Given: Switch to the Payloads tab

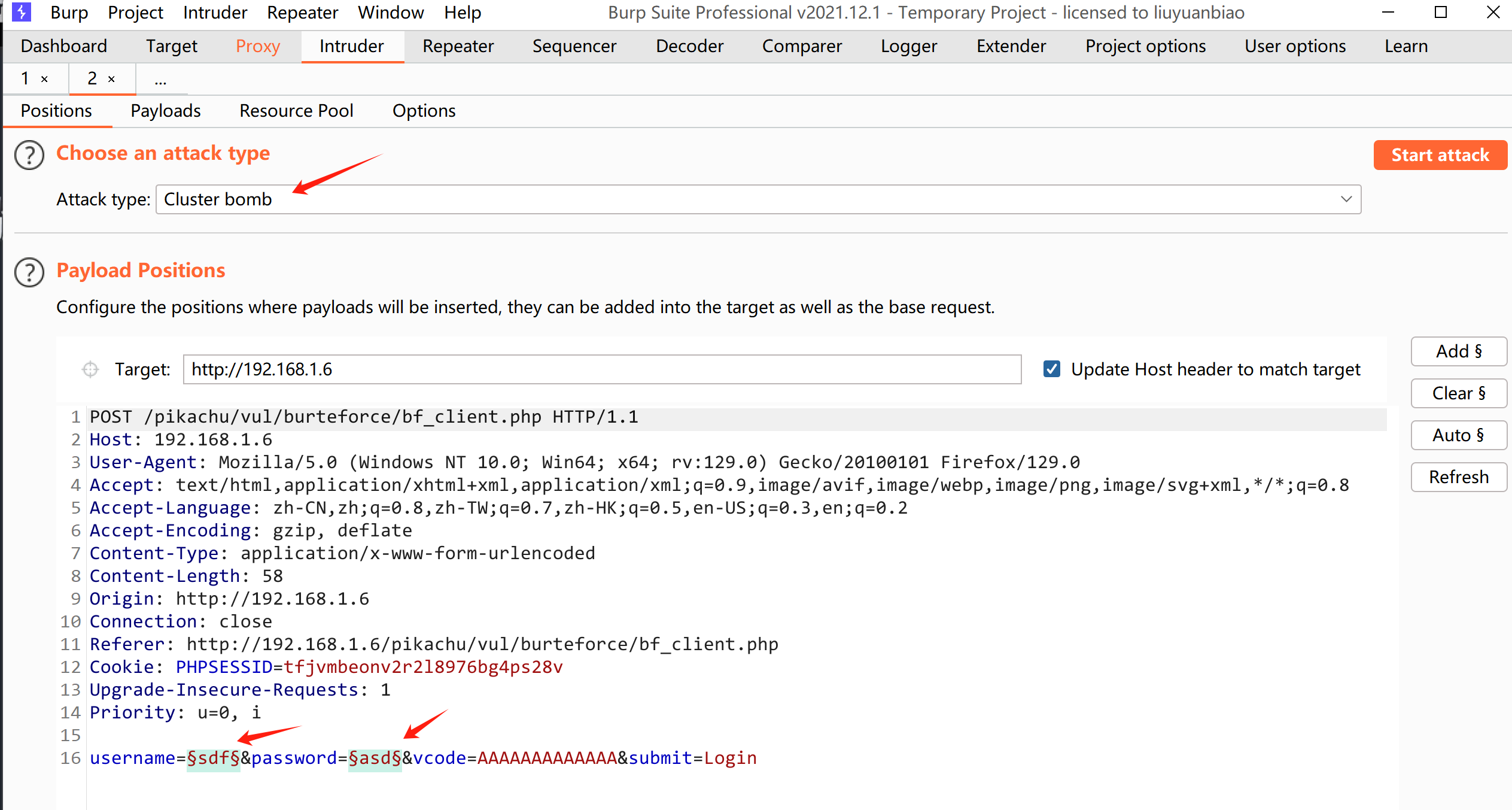Looking at the screenshot, I should (166, 111).
